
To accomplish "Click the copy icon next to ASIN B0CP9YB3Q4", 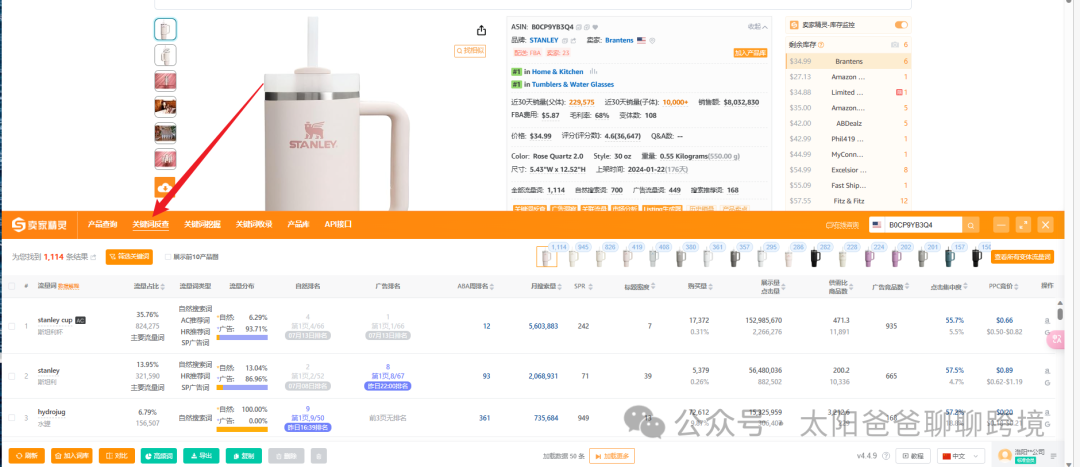I will point(578,27).
